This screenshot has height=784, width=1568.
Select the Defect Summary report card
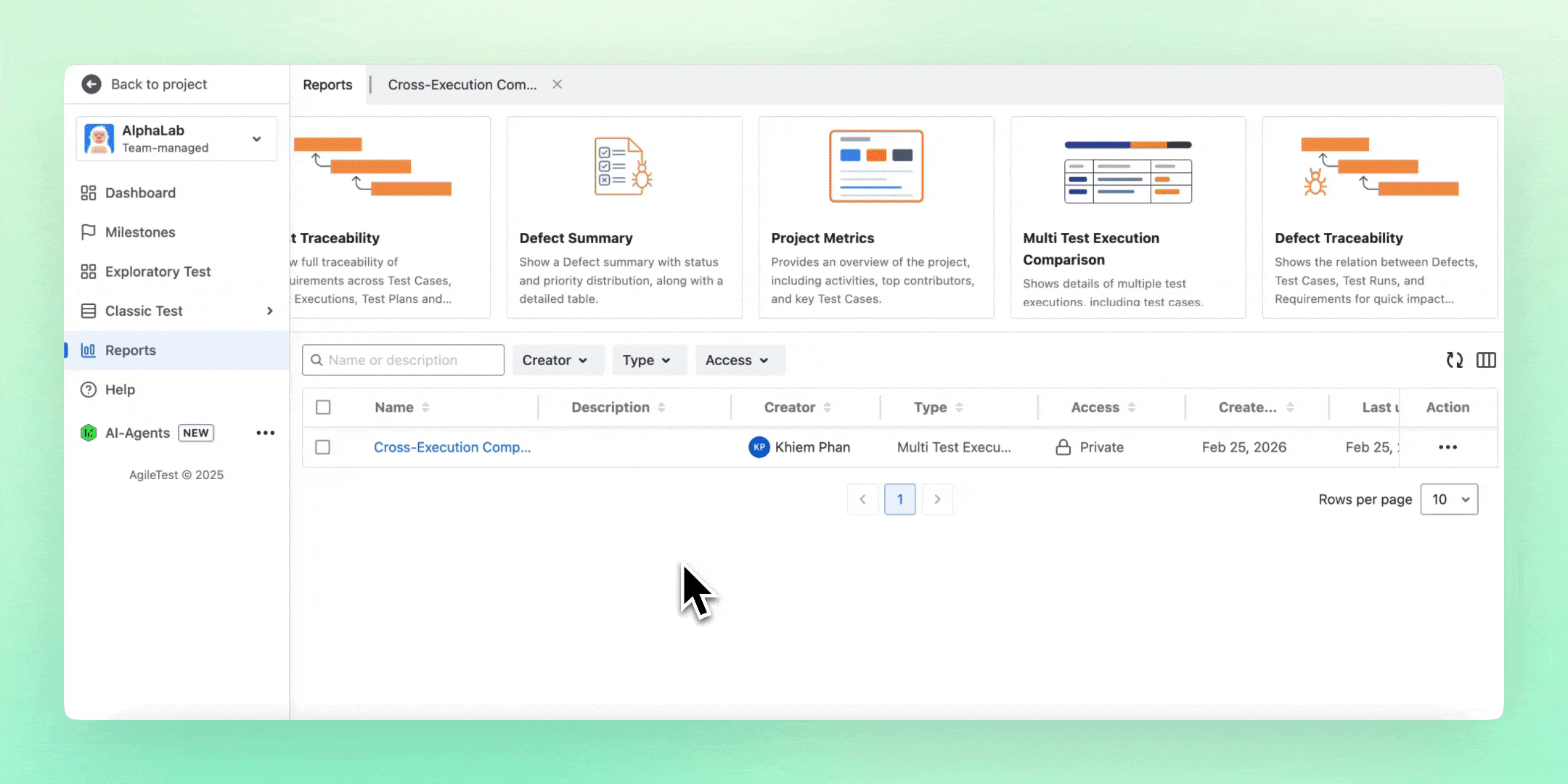pos(624,217)
